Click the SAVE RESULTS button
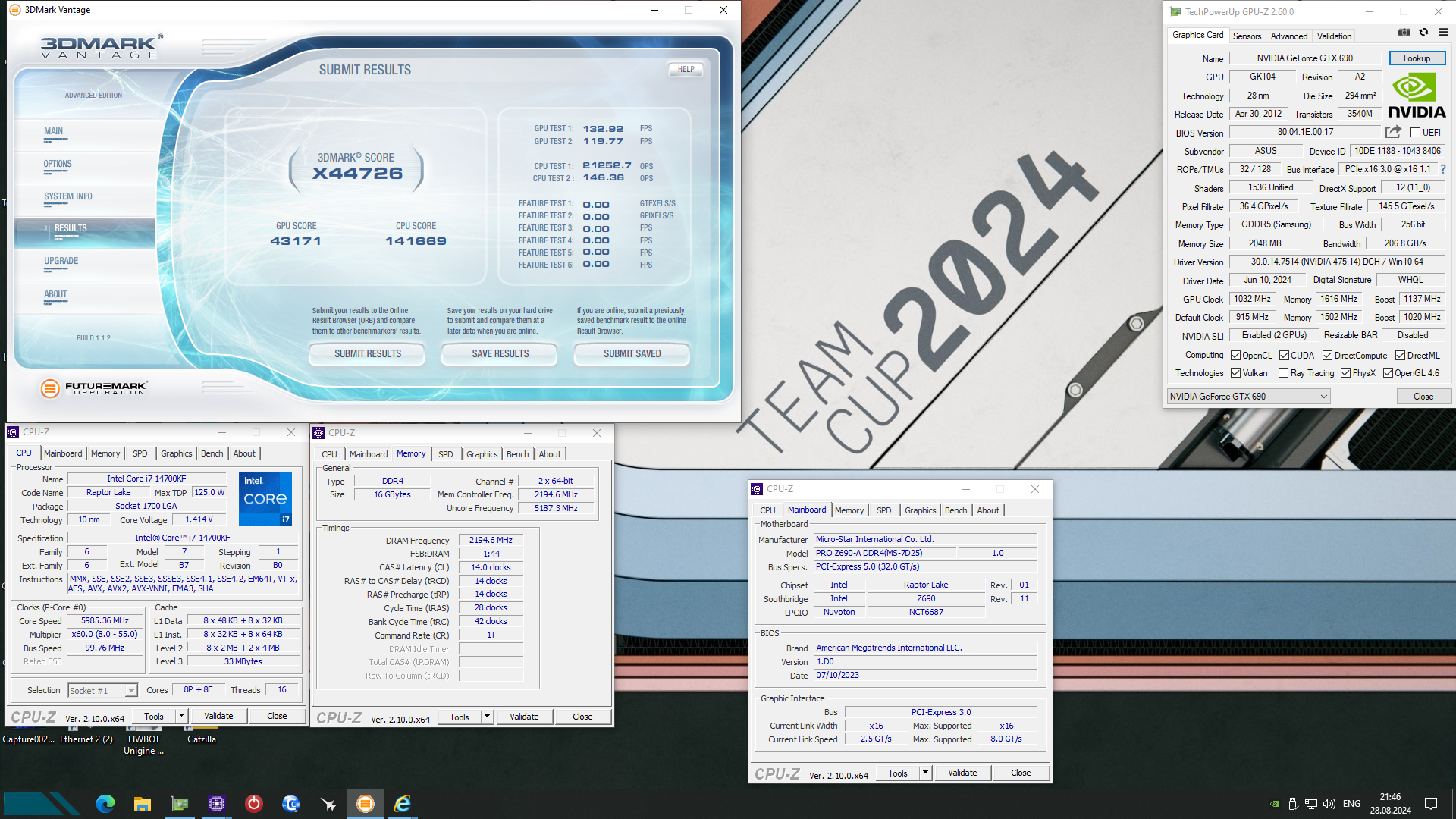The width and height of the screenshot is (1456, 819). [500, 353]
